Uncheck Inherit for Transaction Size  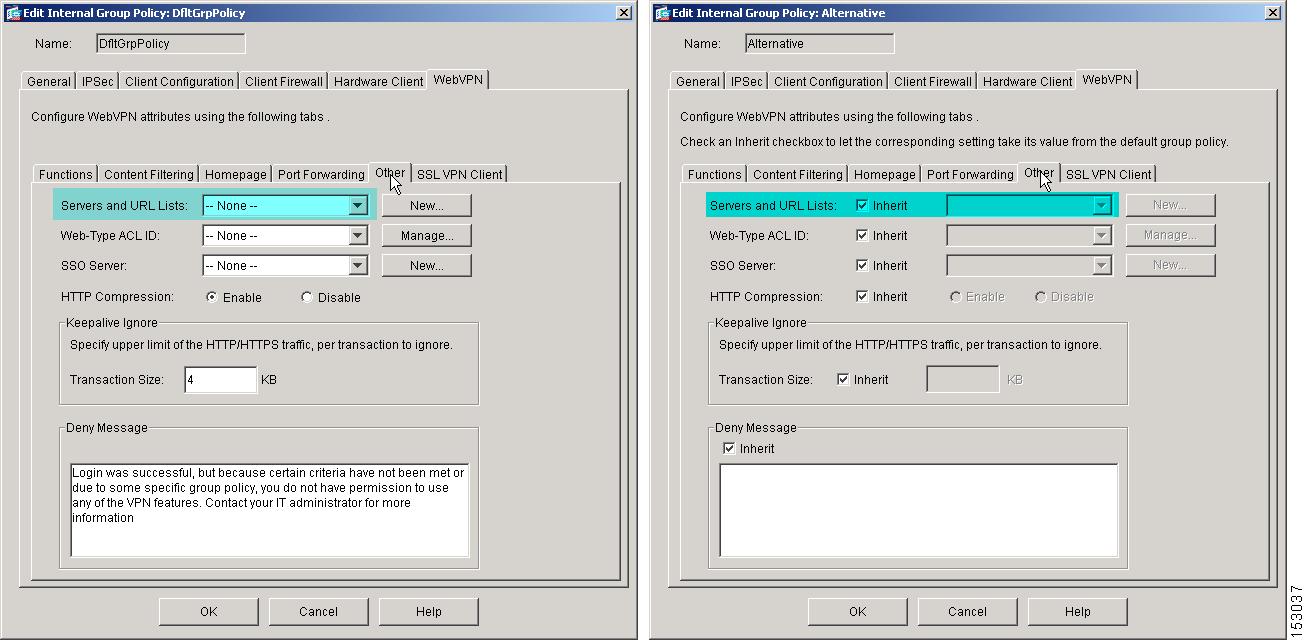pos(843,379)
